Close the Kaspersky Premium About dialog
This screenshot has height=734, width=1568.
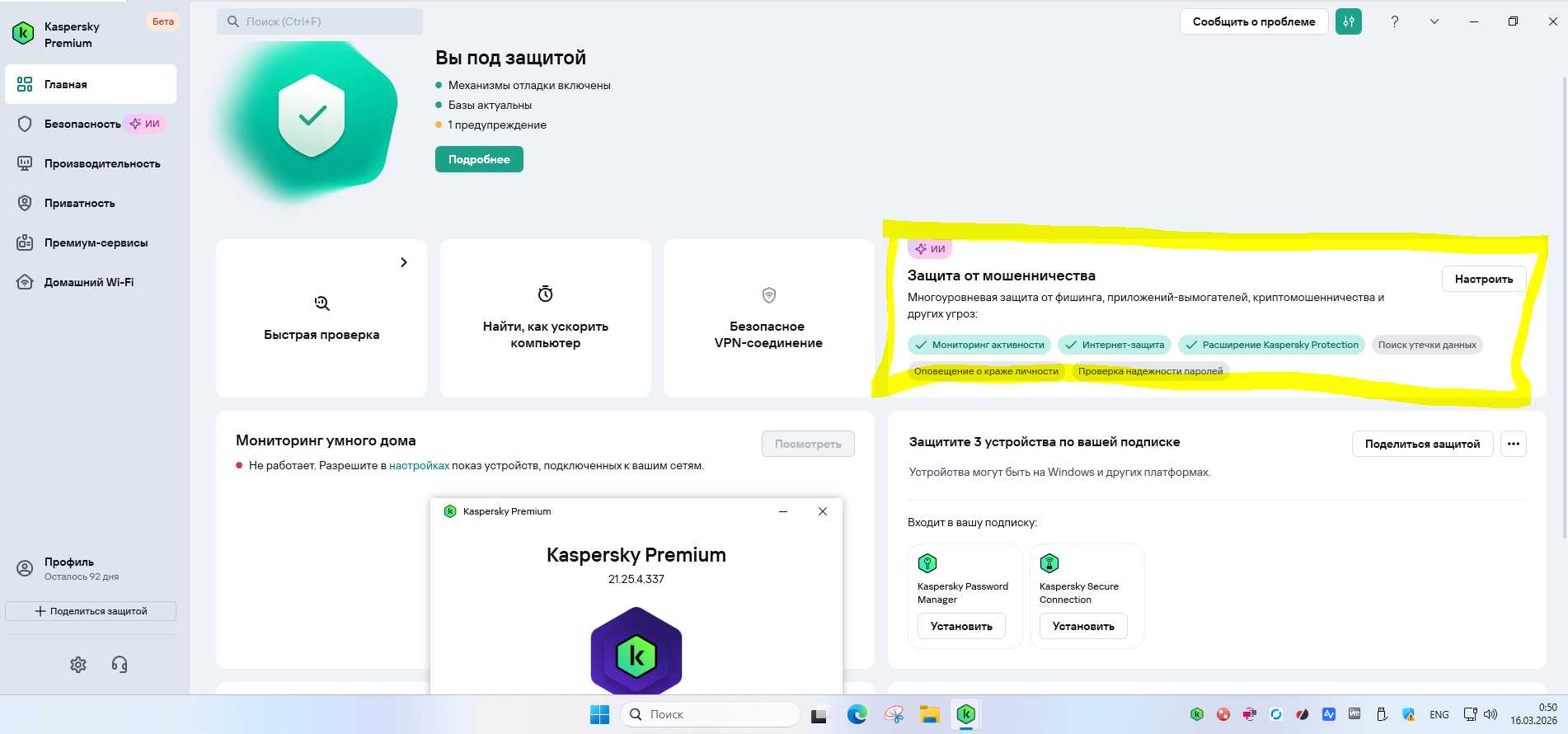(x=823, y=511)
